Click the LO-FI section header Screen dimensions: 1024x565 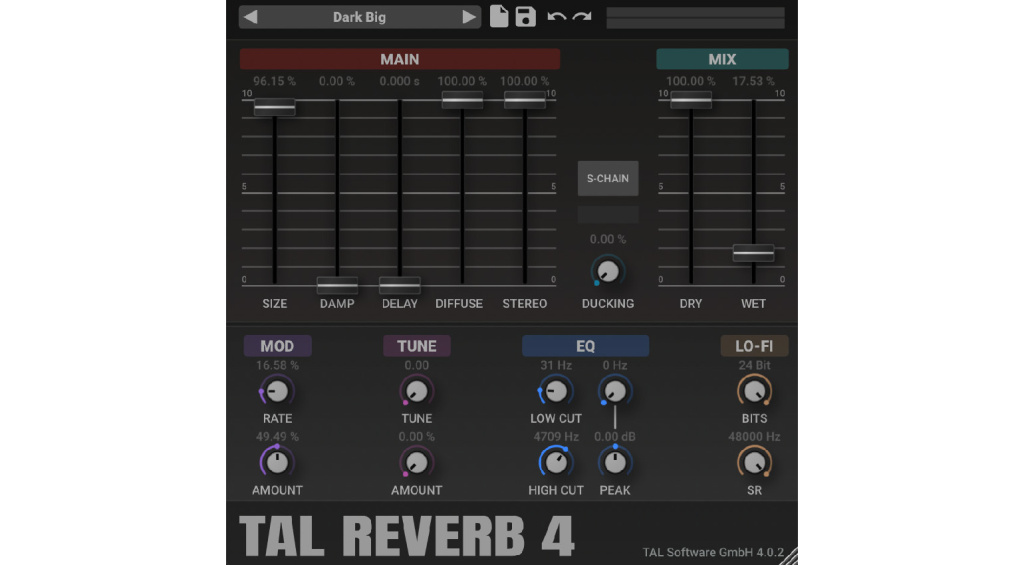click(754, 346)
